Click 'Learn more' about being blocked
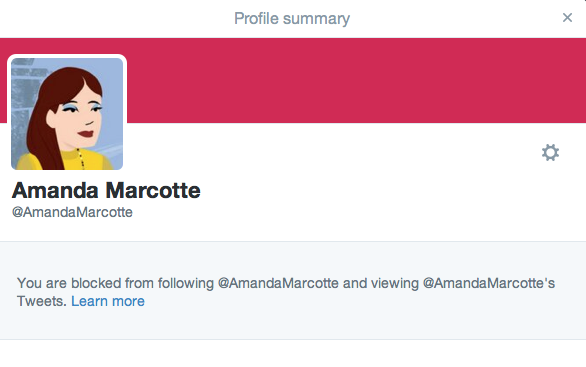 click(x=108, y=301)
